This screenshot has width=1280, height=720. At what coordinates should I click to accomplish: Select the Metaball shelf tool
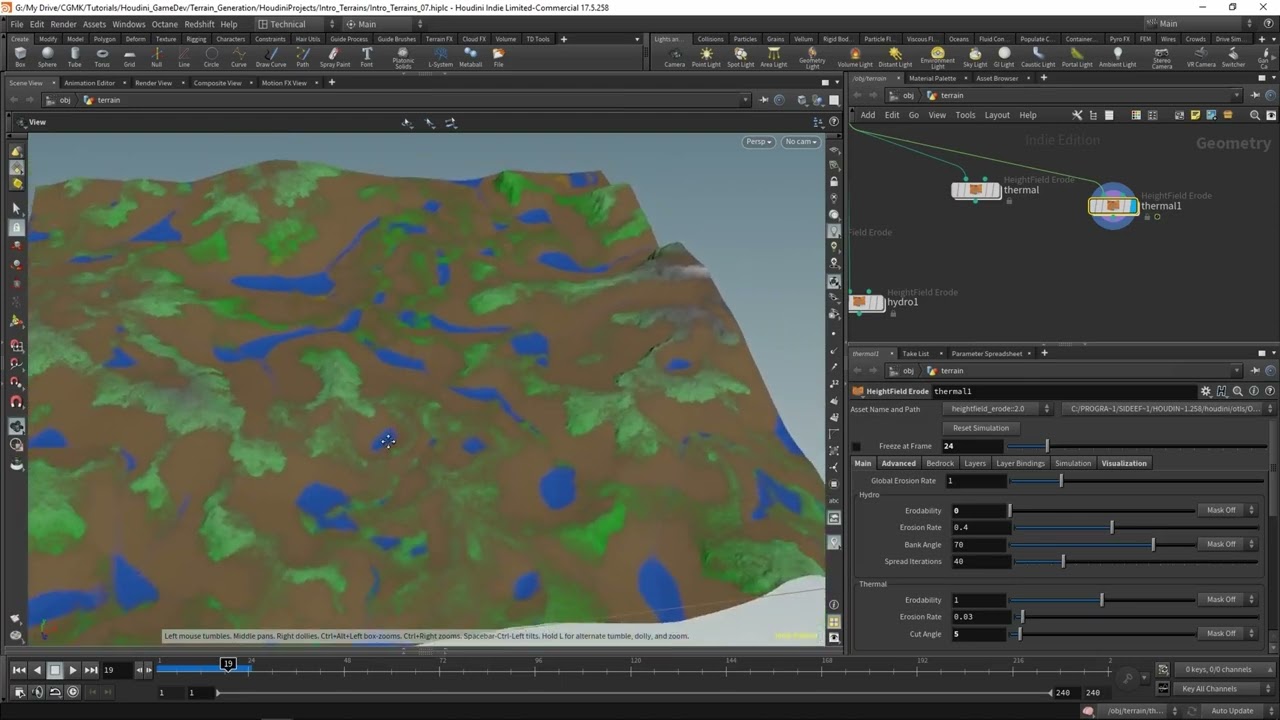(471, 57)
